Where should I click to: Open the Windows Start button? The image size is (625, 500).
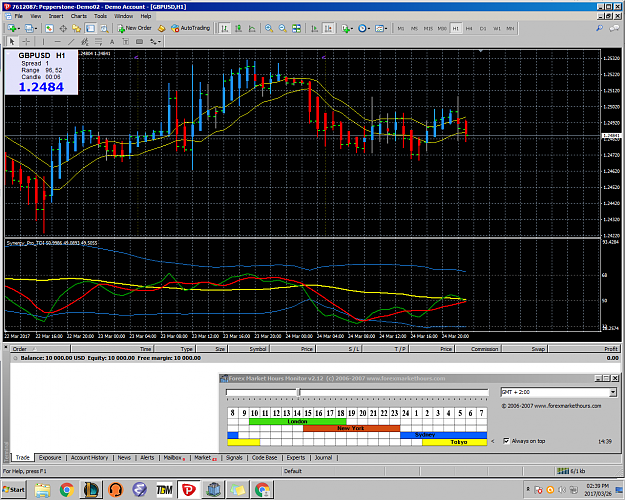pyautogui.click(x=14, y=489)
